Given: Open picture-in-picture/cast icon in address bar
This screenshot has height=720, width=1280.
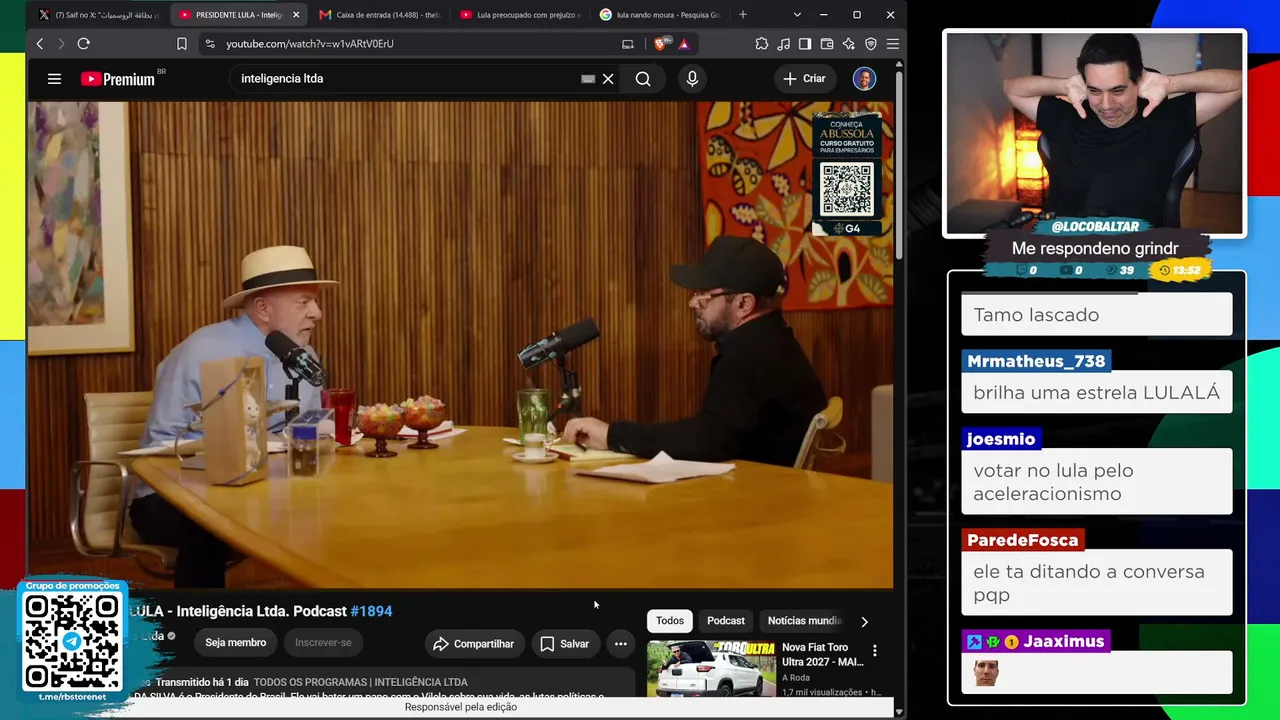Looking at the screenshot, I should tap(628, 44).
